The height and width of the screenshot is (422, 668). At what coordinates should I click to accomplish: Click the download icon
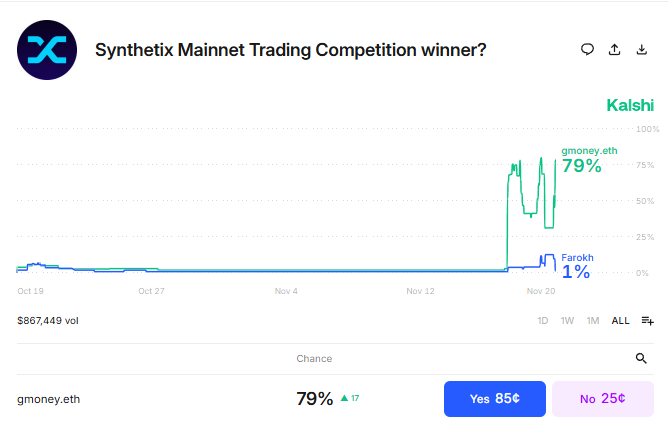641,49
